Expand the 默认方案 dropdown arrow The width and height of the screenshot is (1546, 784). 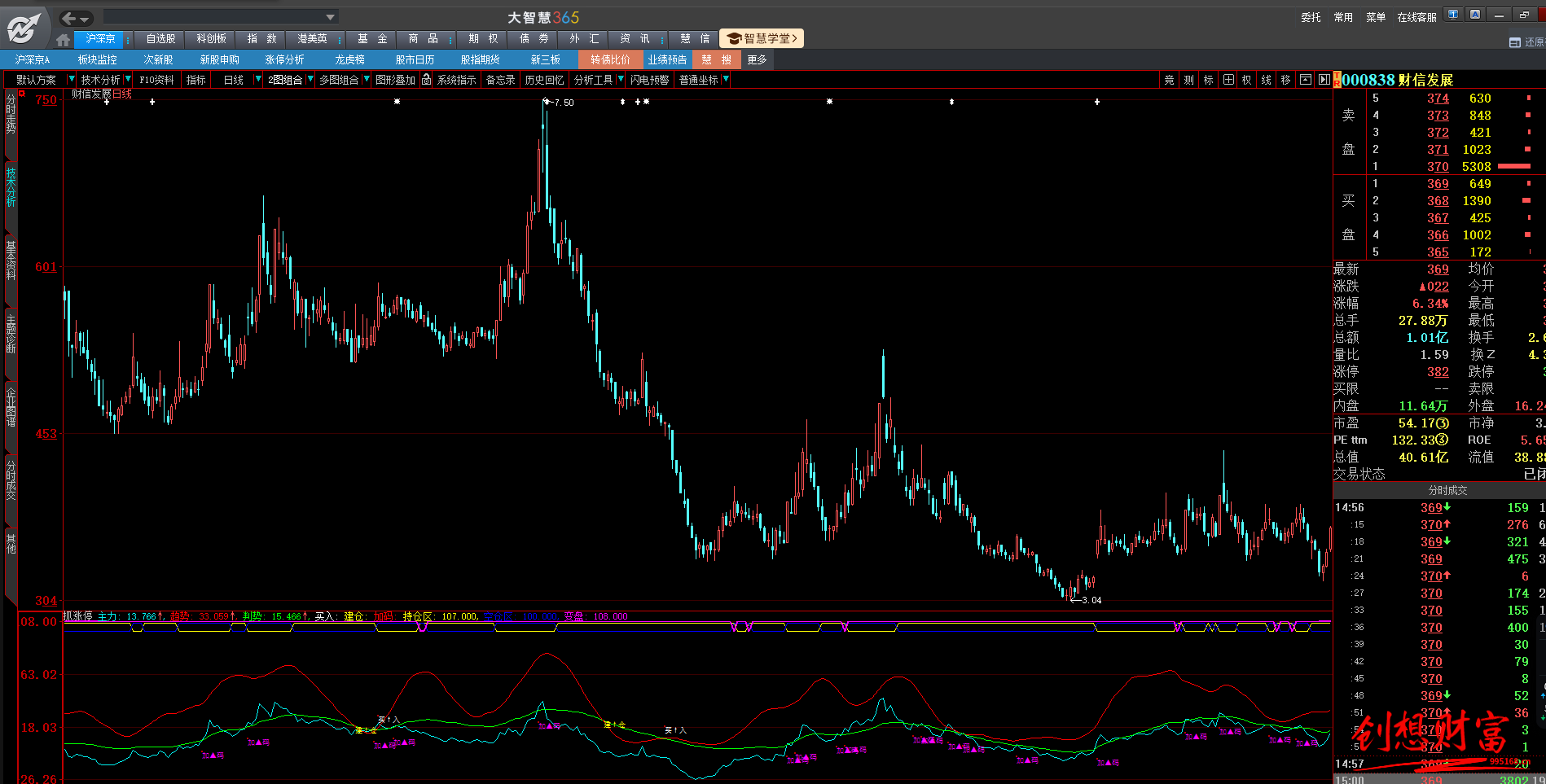(x=71, y=79)
